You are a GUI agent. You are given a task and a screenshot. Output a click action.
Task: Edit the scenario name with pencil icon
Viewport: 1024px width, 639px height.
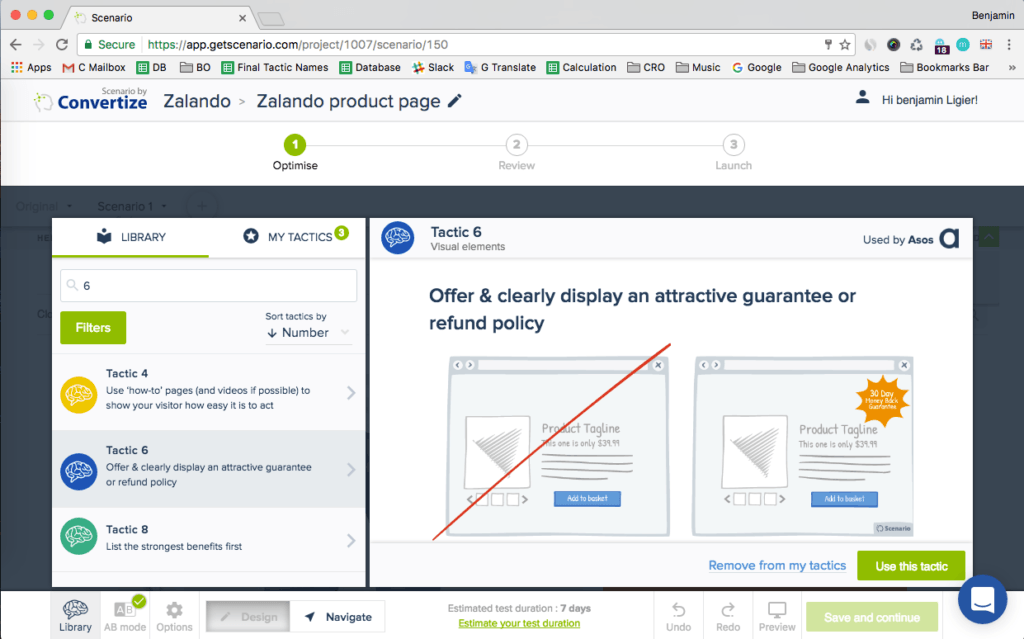pyautogui.click(x=455, y=101)
